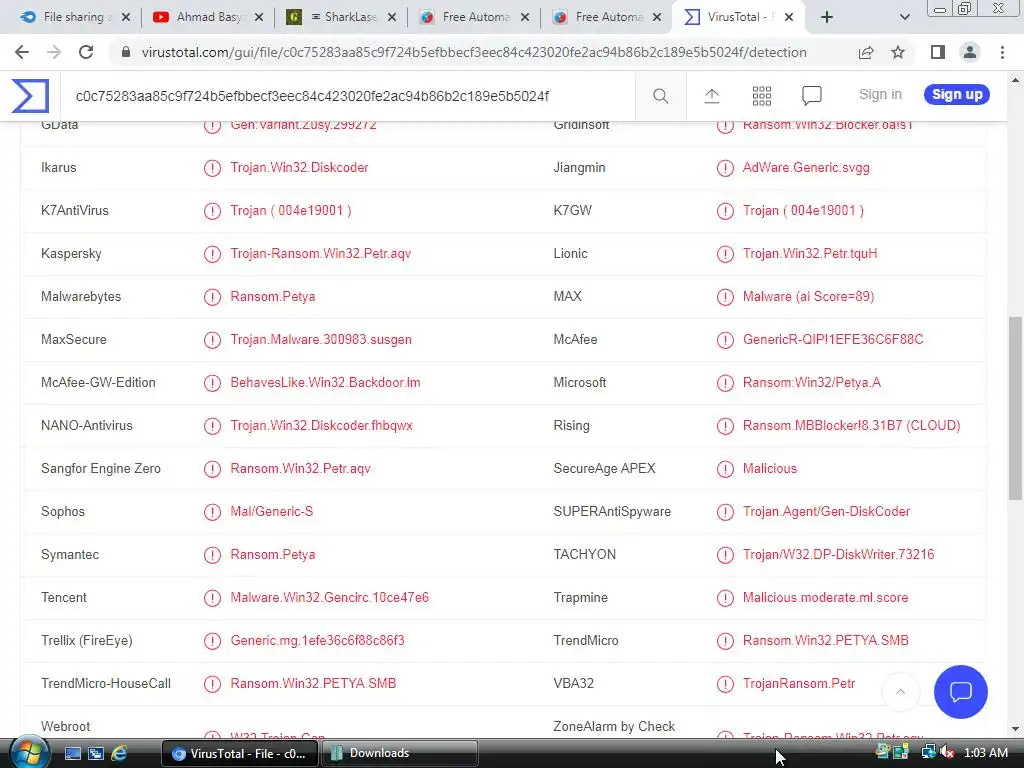
Task: Click the taskbar clock showing 1:03 AM
Action: coord(985,753)
